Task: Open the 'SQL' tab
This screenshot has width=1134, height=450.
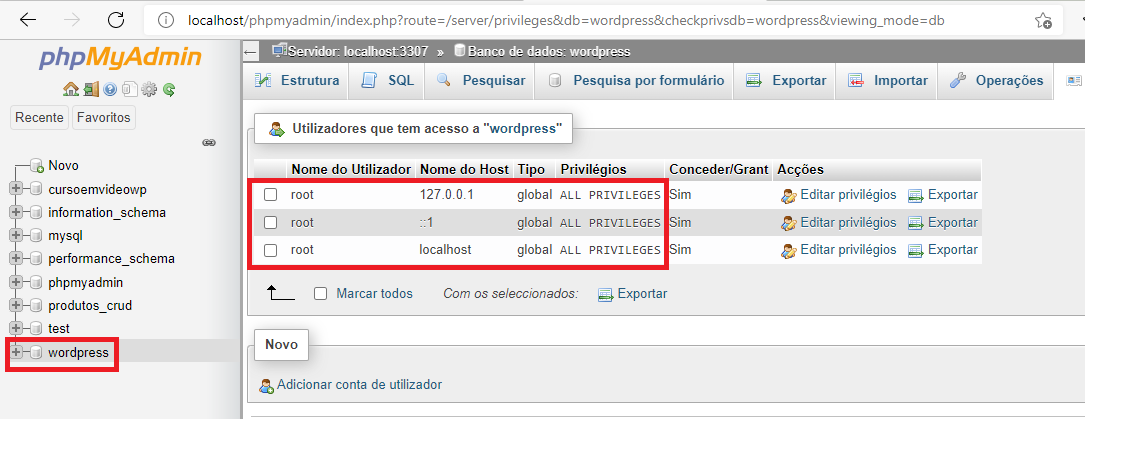Action: click(x=387, y=81)
